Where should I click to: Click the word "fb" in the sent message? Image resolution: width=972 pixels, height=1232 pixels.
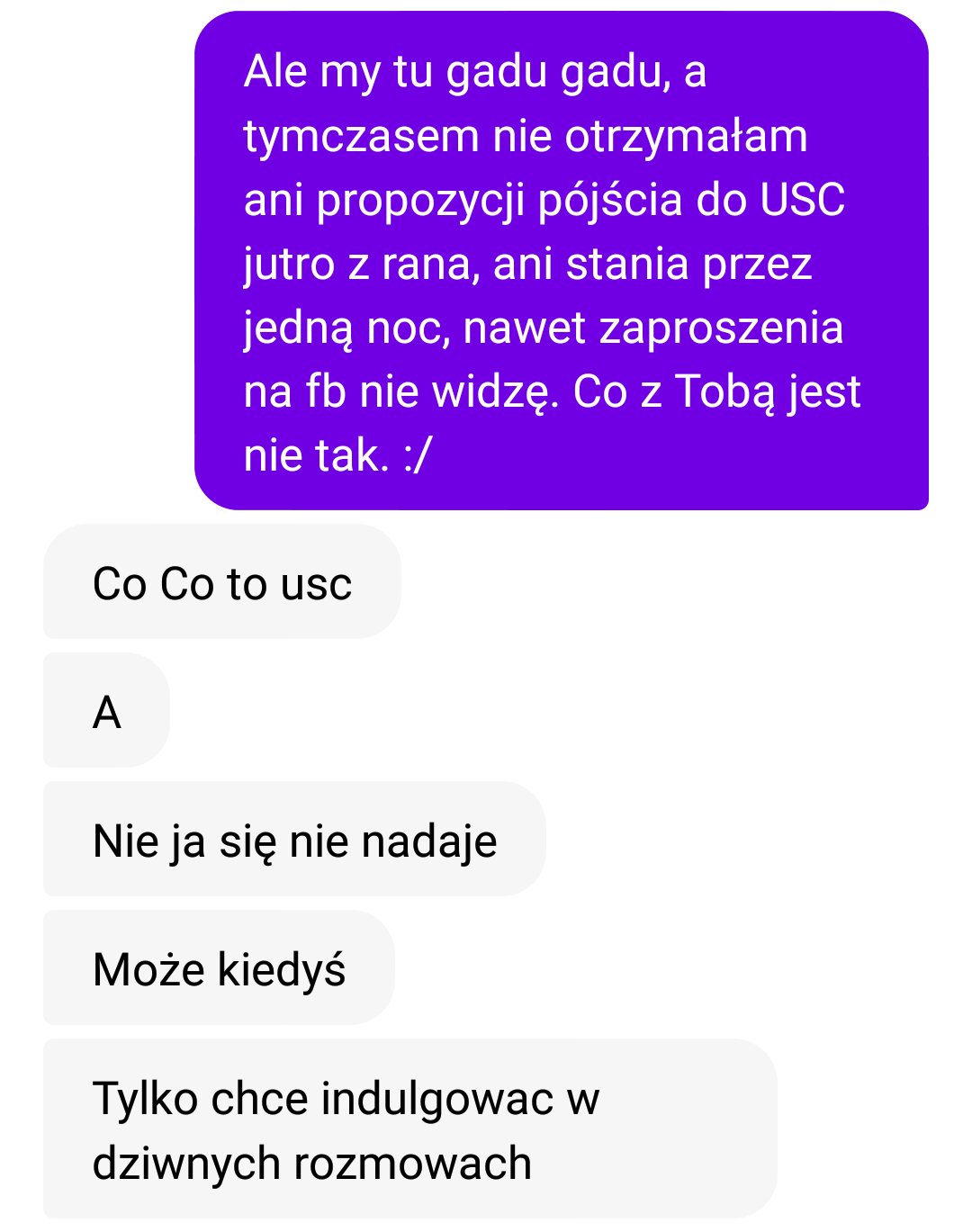(325, 391)
